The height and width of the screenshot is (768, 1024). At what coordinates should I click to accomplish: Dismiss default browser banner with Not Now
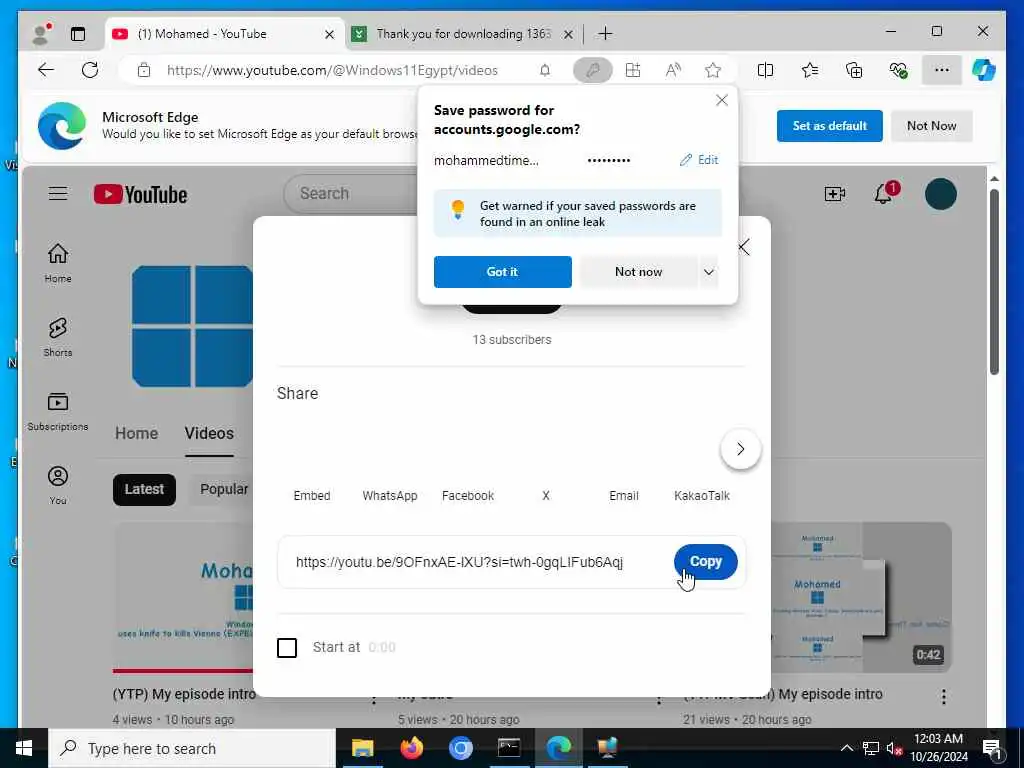pos(931,126)
